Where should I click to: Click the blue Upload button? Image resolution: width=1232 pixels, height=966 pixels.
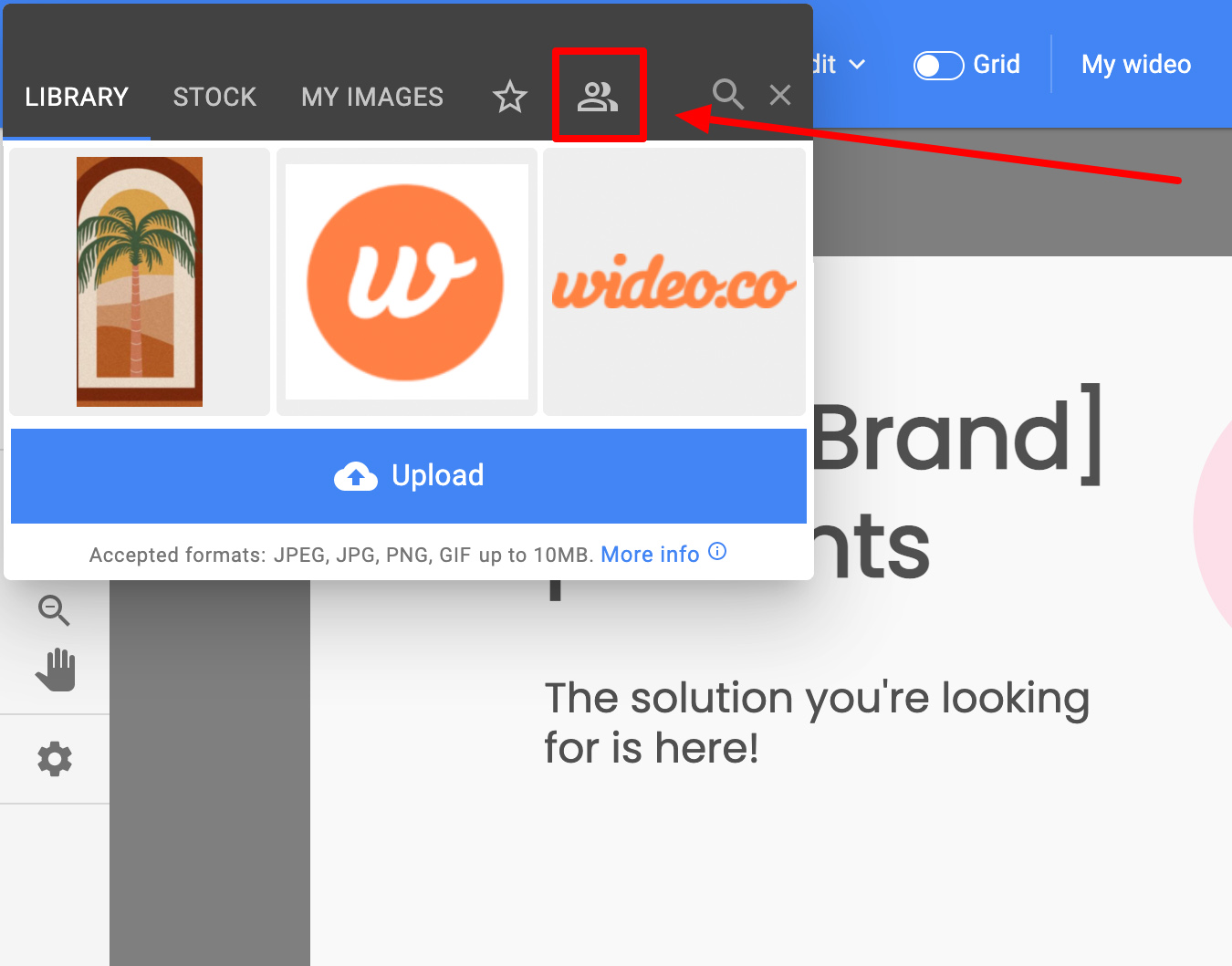pyautogui.click(x=409, y=476)
